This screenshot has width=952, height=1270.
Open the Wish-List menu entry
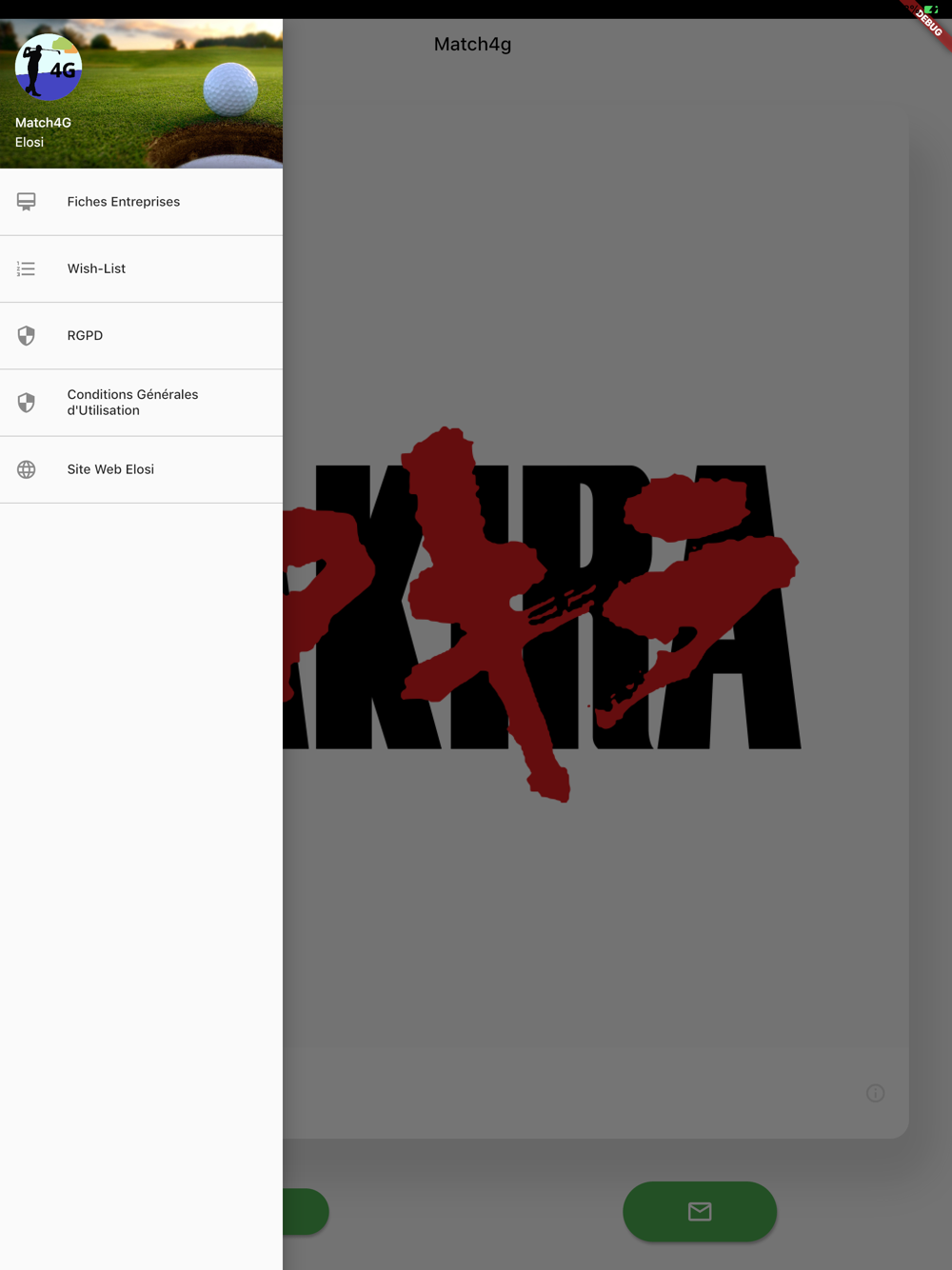click(x=141, y=269)
